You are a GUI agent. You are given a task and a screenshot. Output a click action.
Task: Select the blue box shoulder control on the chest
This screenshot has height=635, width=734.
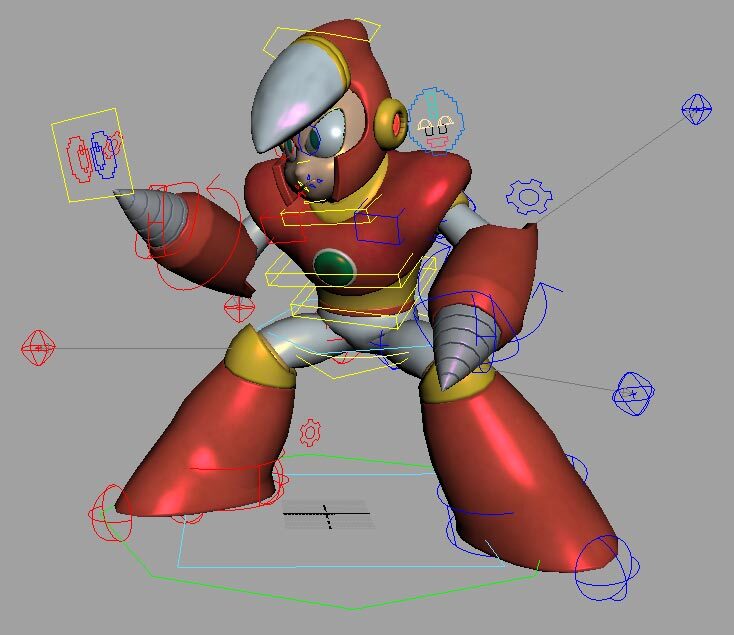378,227
